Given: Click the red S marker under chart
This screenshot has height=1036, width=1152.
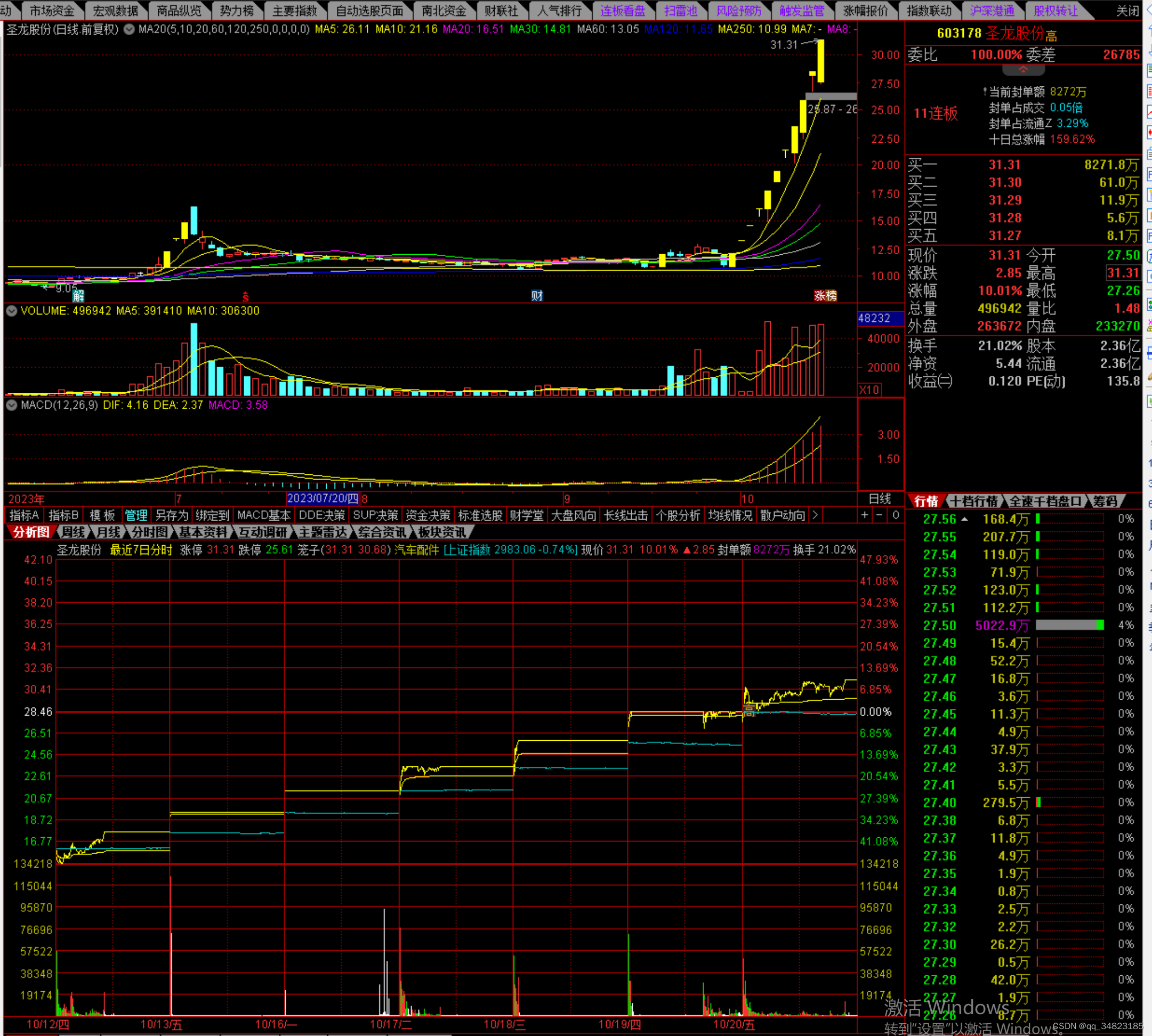Looking at the screenshot, I should tap(245, 296).
